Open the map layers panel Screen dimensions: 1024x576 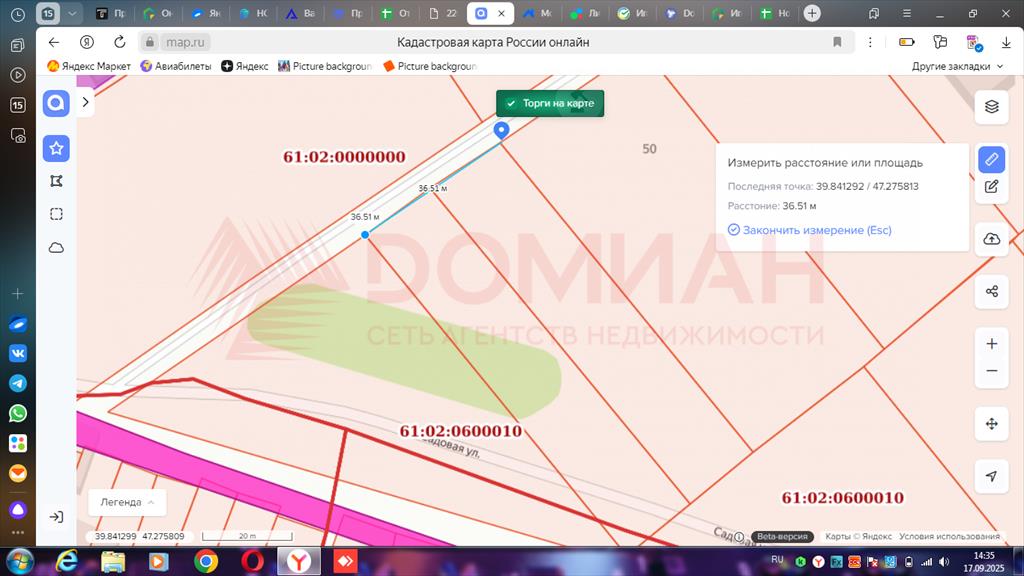991,107
